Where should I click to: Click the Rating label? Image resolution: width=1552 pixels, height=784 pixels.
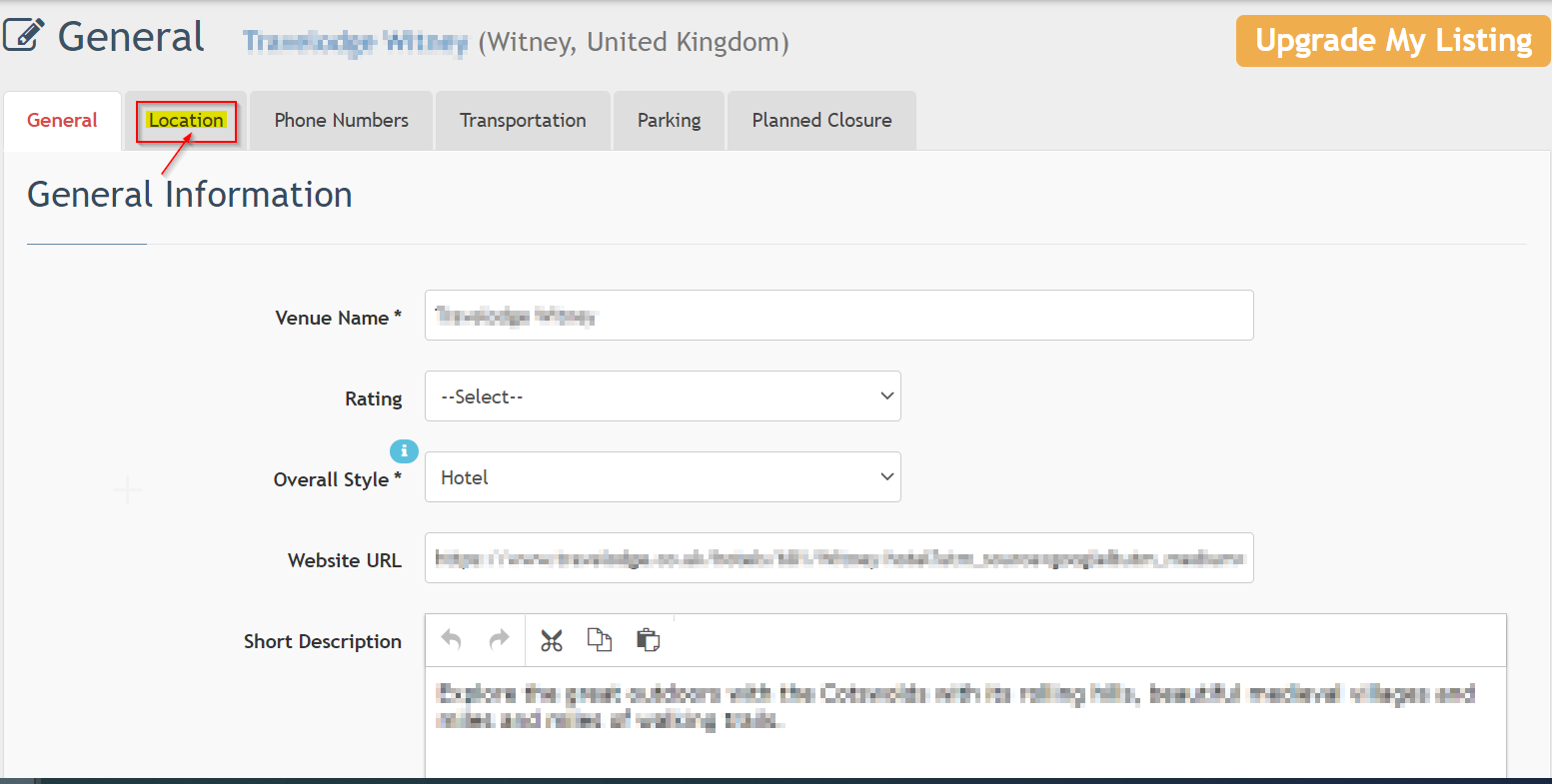click(374, 398)
